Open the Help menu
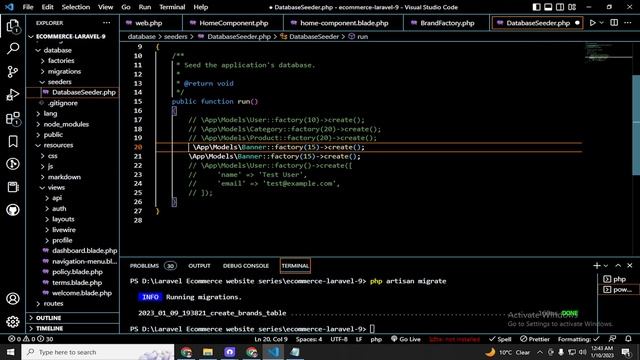 [x=200, y=7]
